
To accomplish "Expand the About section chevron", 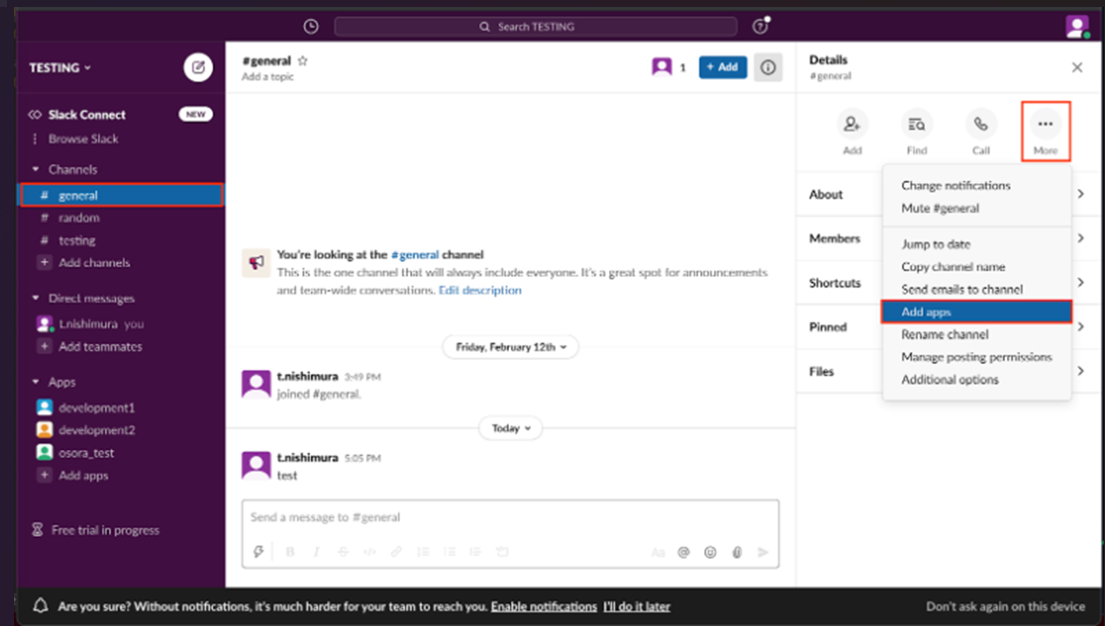I will pos(1081,194).
